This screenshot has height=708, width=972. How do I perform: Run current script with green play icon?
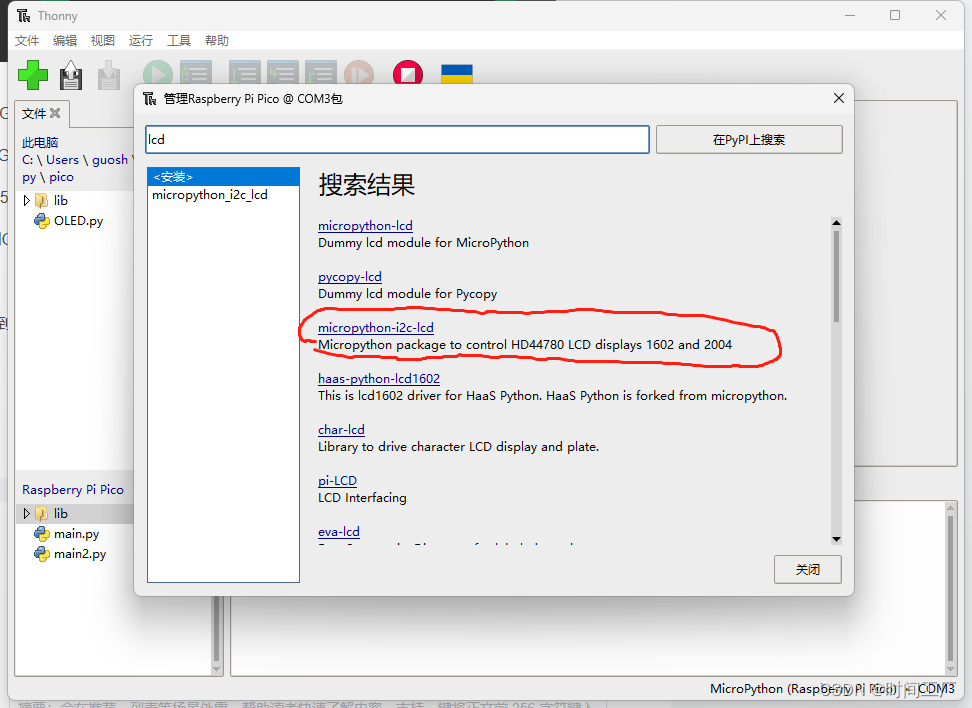point(157,75)
